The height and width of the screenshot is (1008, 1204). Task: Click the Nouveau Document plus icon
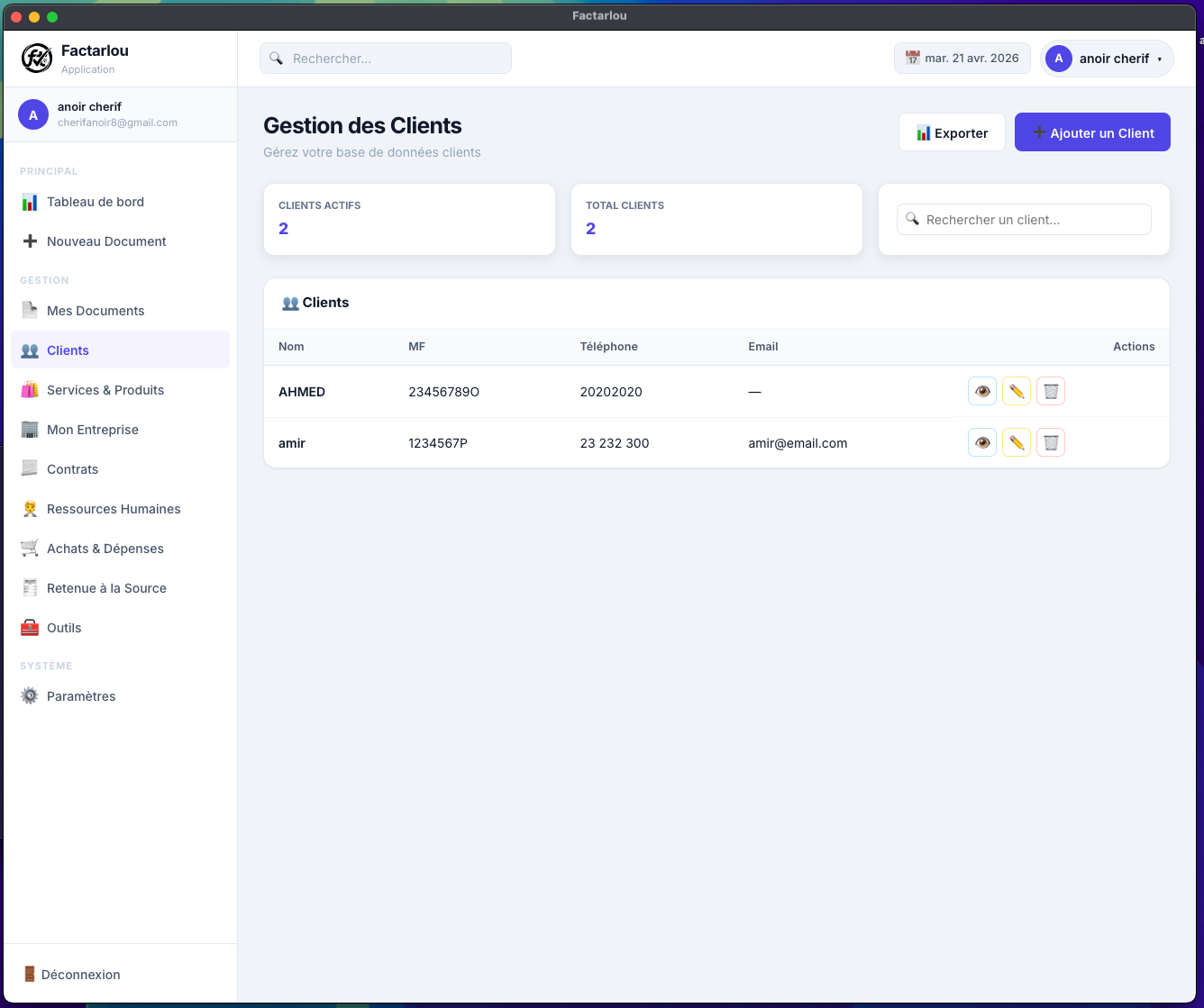[x=30, y=241]
